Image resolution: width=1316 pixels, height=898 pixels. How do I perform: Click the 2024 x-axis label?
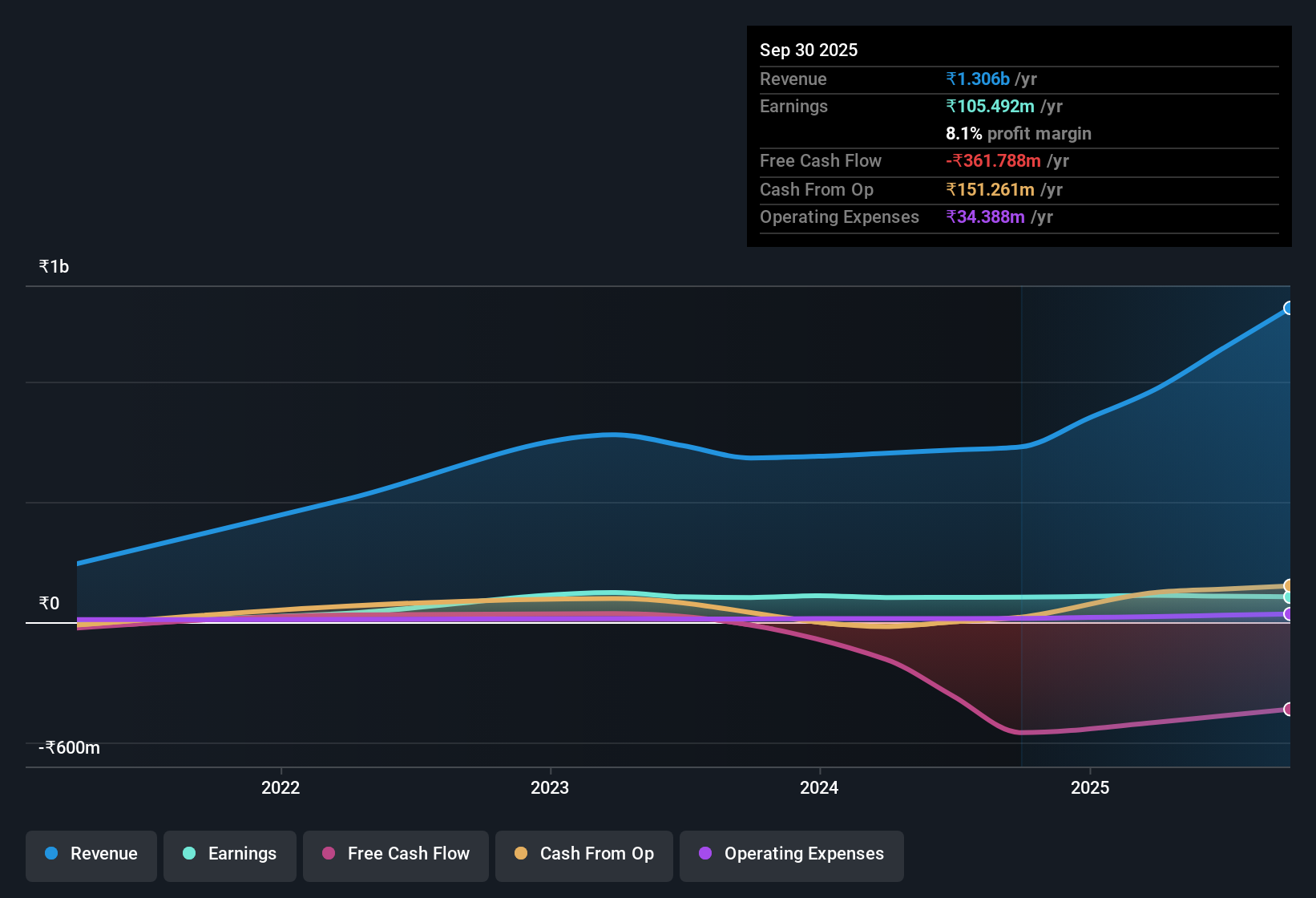tap(819, 787)
